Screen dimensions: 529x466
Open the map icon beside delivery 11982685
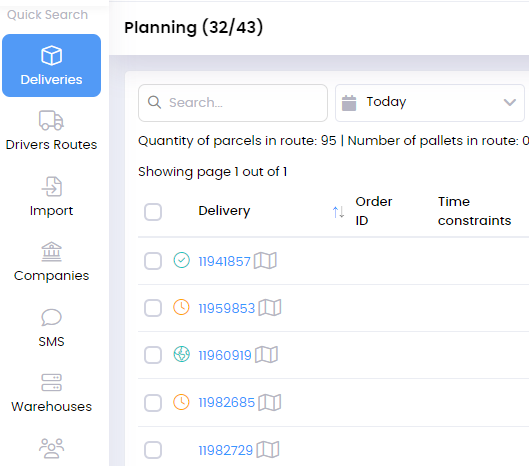click(x=270, y=402)
